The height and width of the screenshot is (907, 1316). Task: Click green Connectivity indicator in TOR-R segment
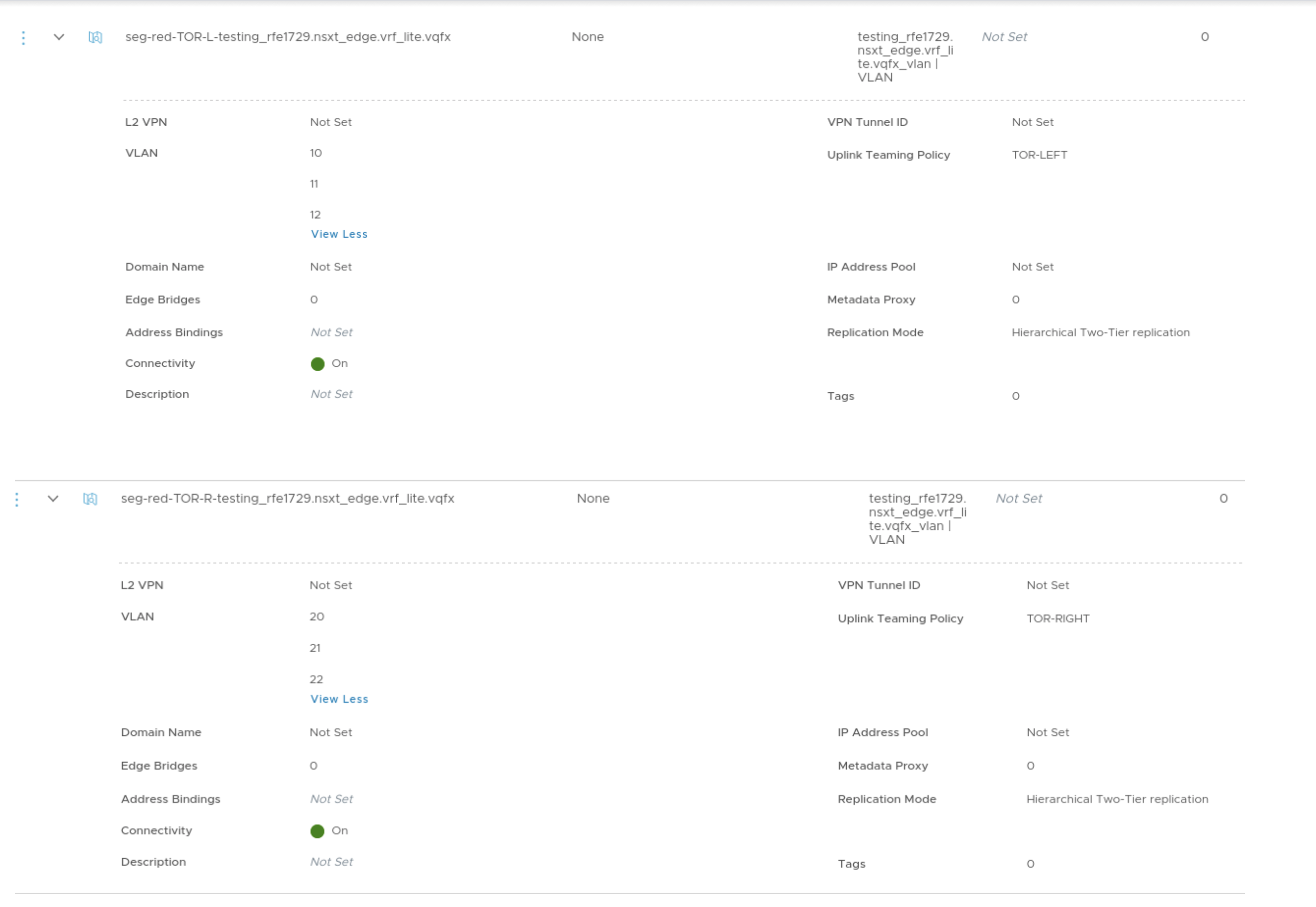coord(317,832)
